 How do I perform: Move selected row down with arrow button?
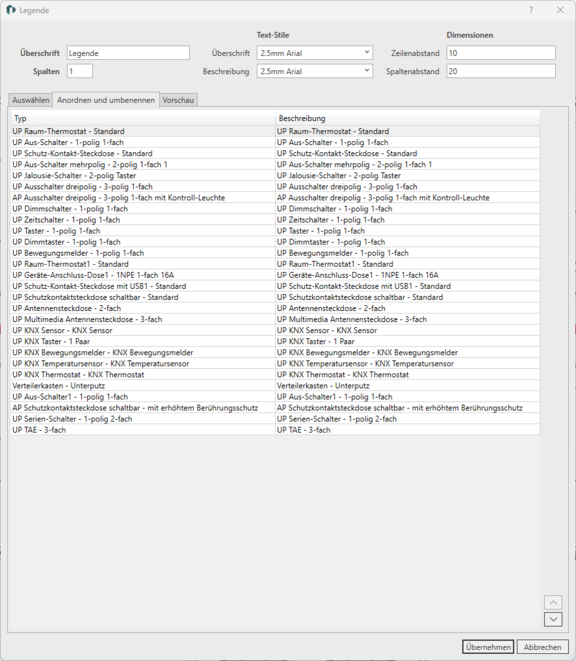coord(553,619)
